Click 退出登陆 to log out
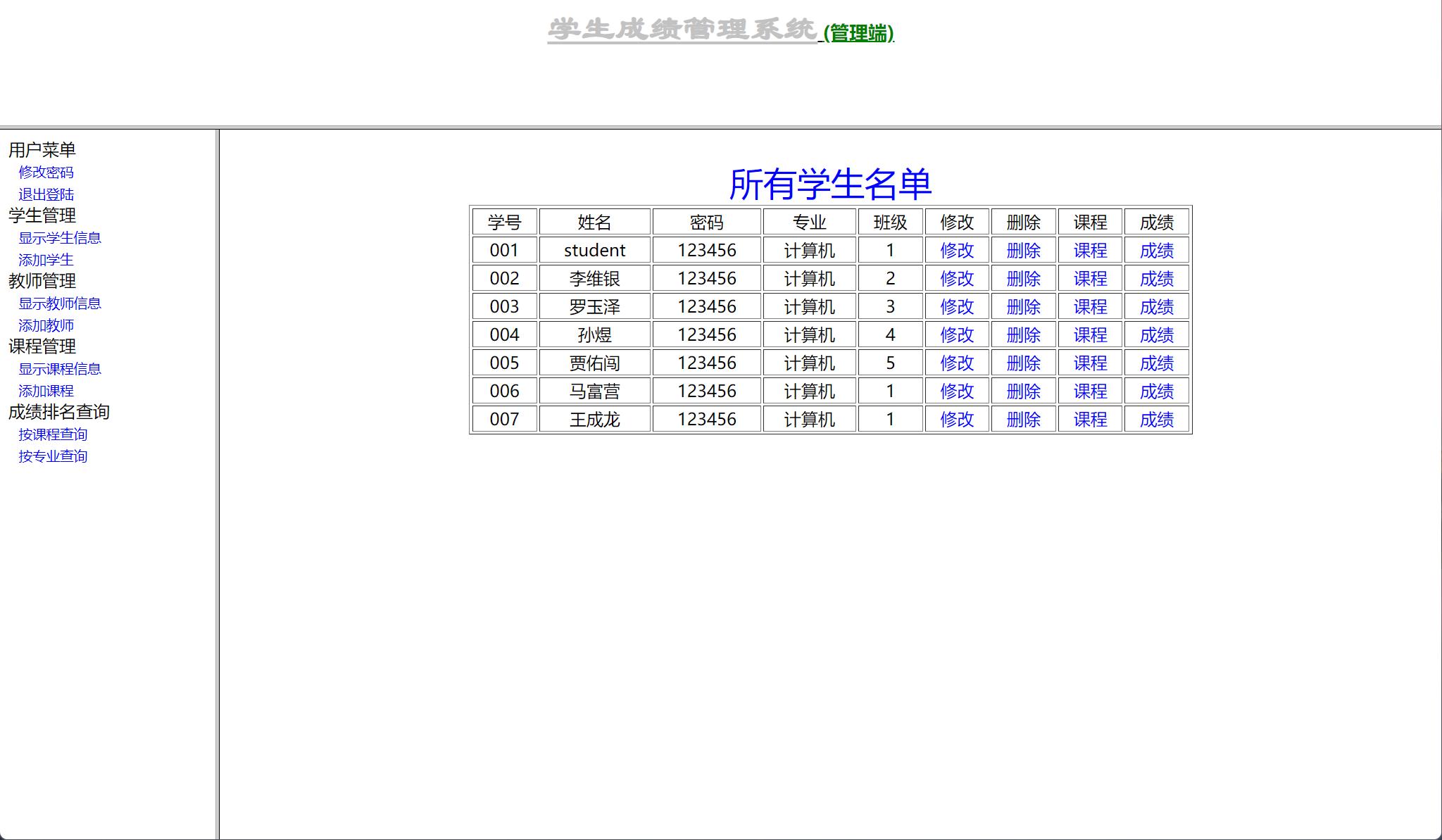 (46, 194)
